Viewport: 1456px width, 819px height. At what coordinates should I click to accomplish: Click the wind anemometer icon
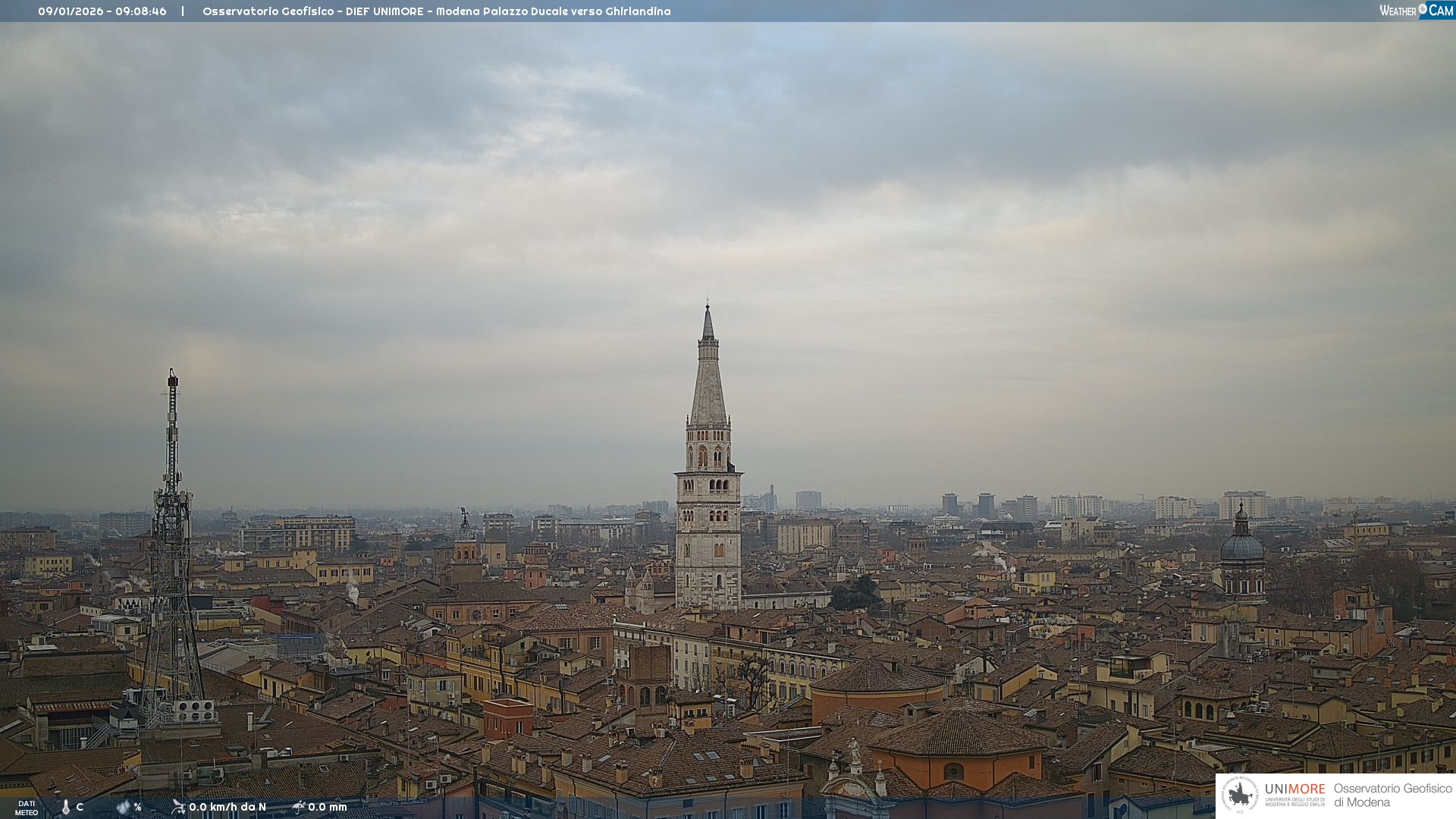178,807
